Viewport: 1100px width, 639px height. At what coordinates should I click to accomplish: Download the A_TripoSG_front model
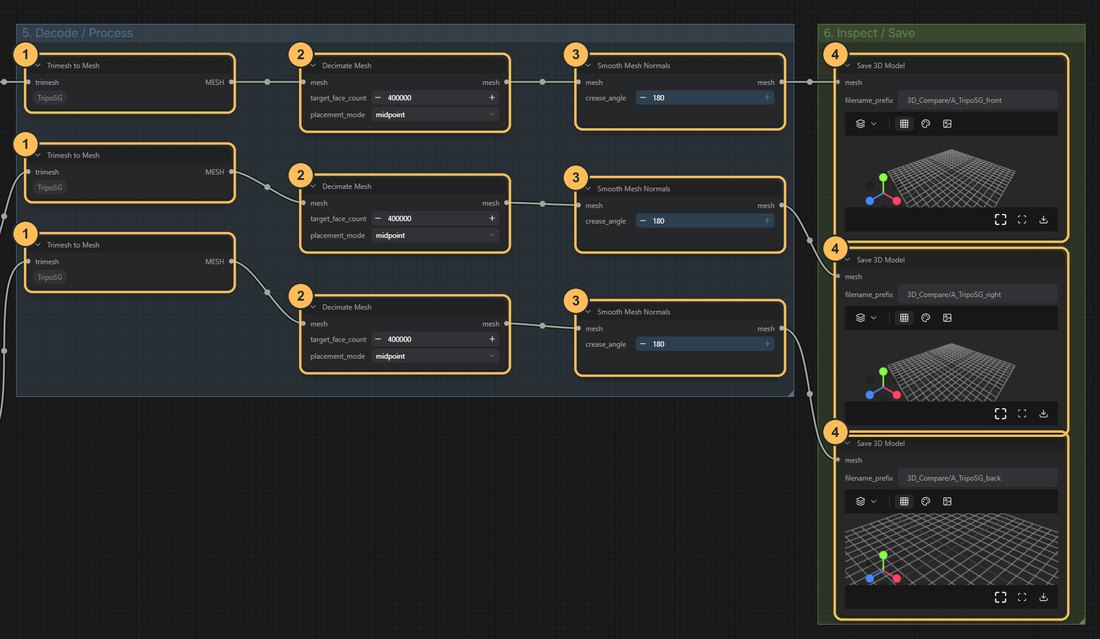pyautogui.click(x=1043, y=220)
